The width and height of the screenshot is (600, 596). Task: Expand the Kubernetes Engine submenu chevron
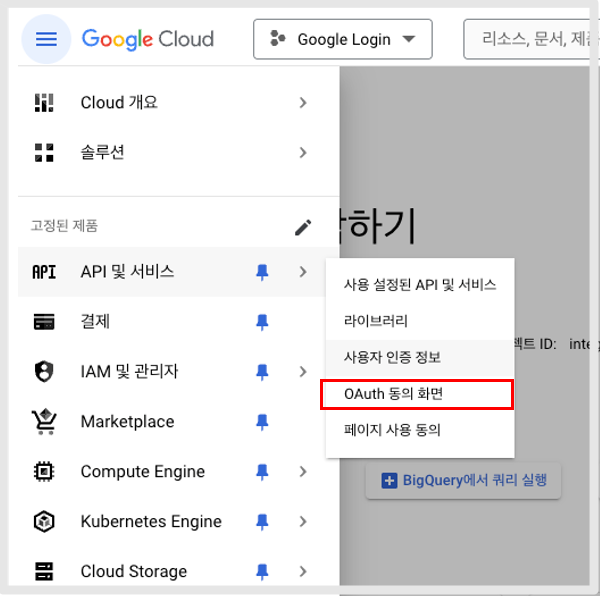pyautogui.click(x=303, y=521)
